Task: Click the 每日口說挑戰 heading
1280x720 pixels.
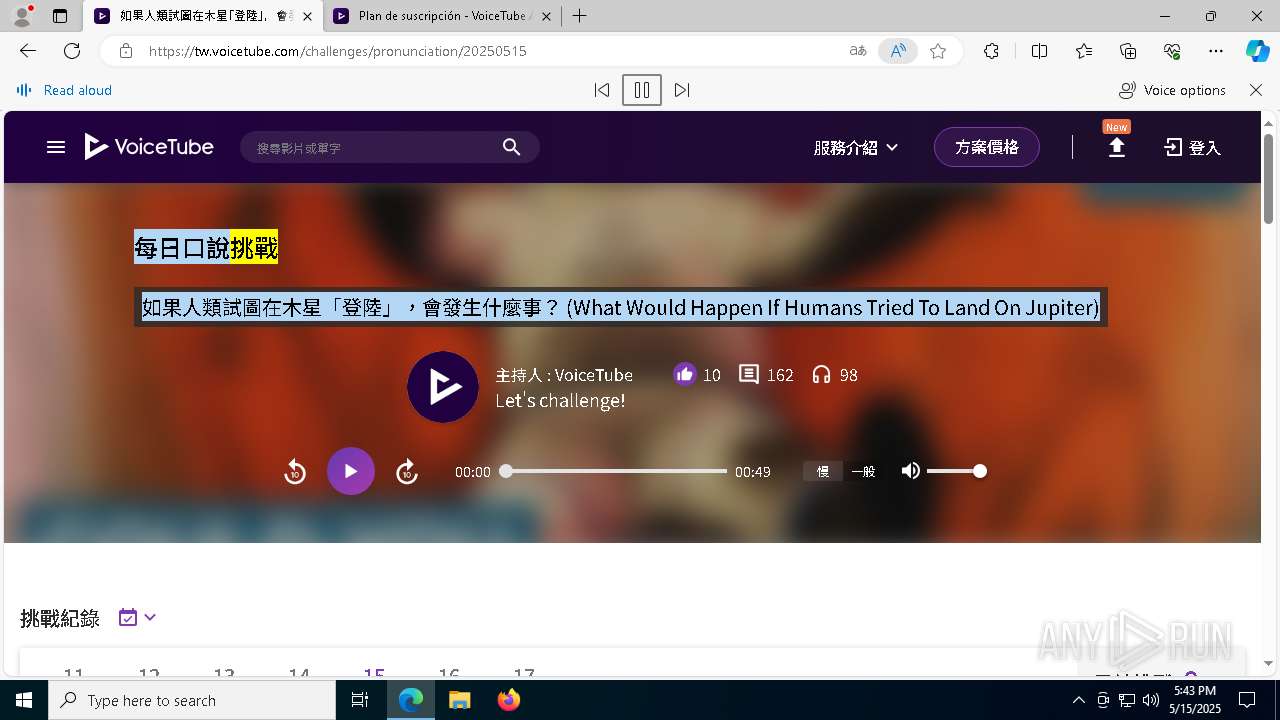Action: pyautogui.click(x=206, y=247)
